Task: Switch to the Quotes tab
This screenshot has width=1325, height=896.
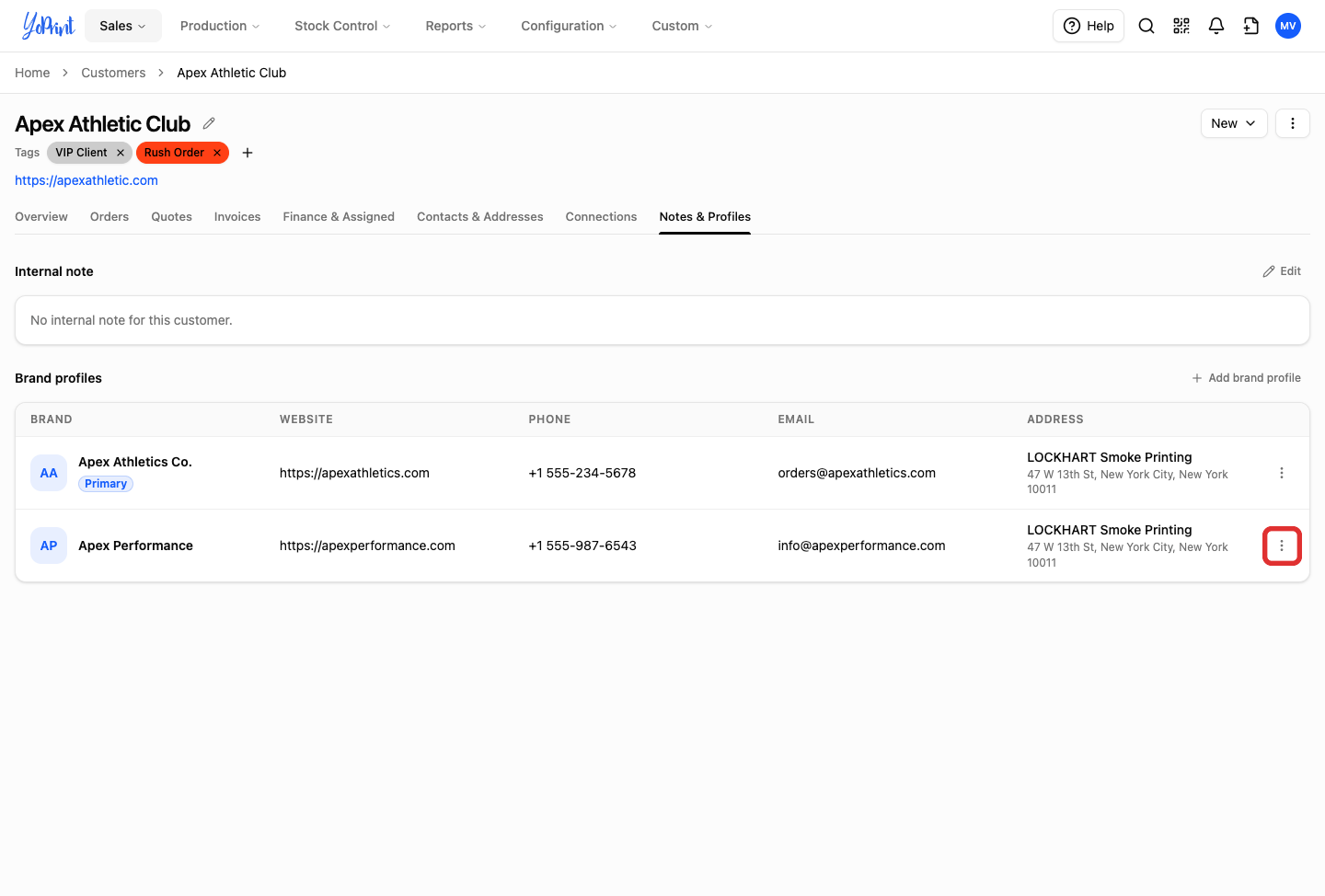Action: click(172, 217)
